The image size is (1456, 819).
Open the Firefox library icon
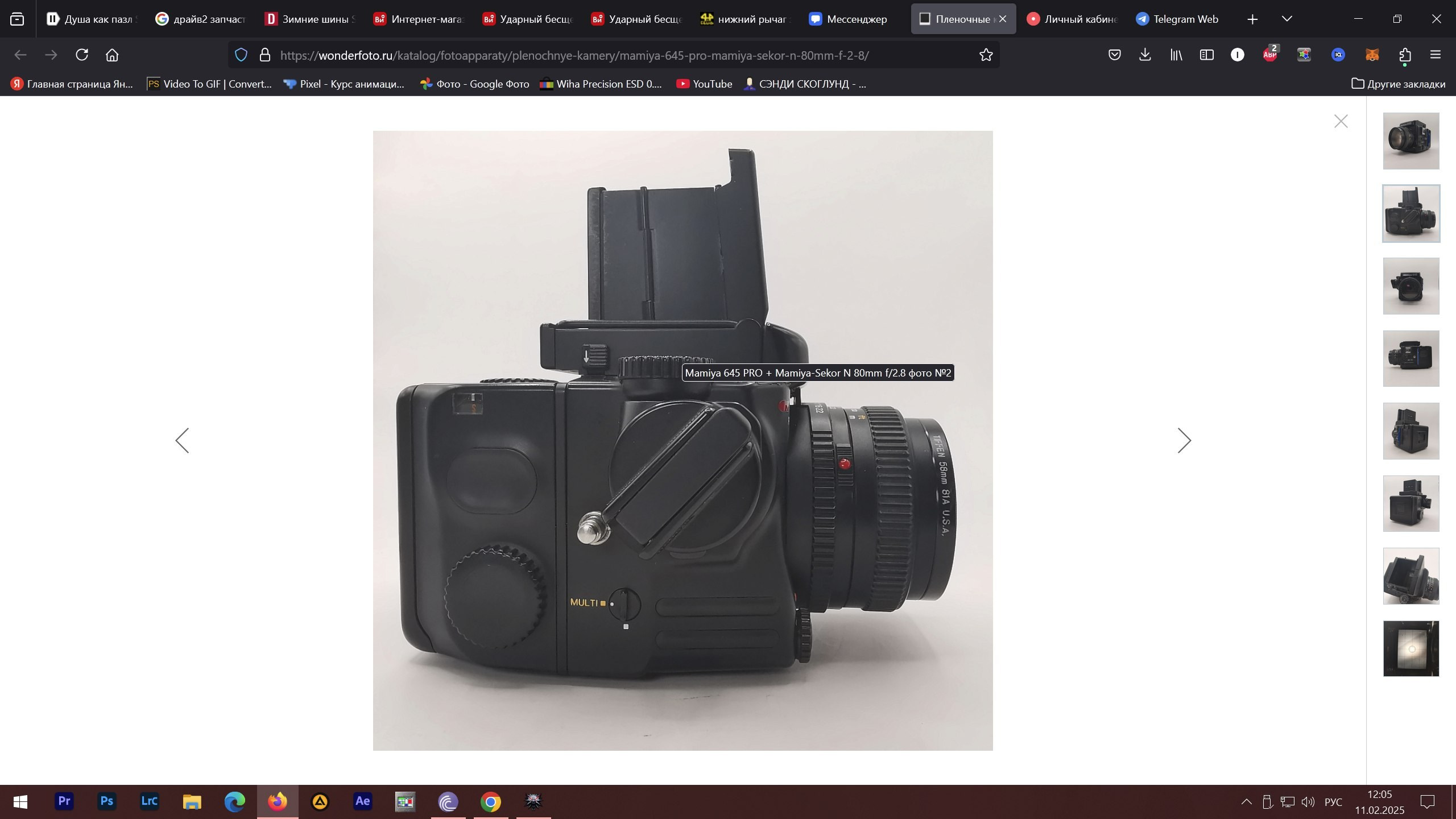click(1175, 55)
